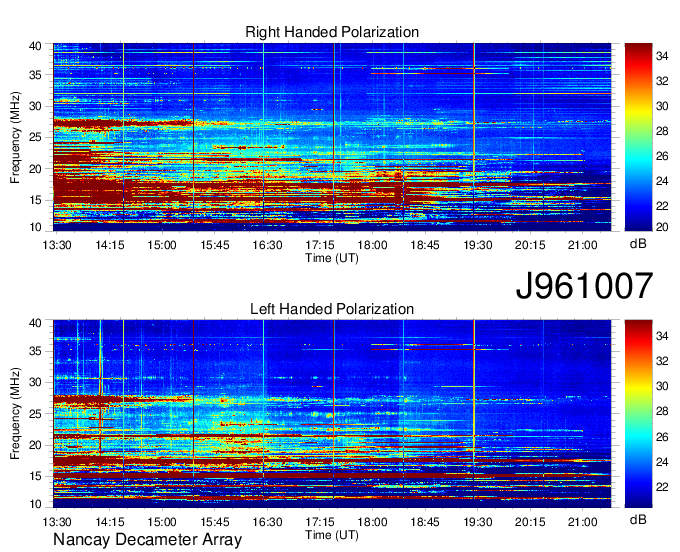
Task: Click the 28 dB label on bottom color bar
Action: point(662,411)
